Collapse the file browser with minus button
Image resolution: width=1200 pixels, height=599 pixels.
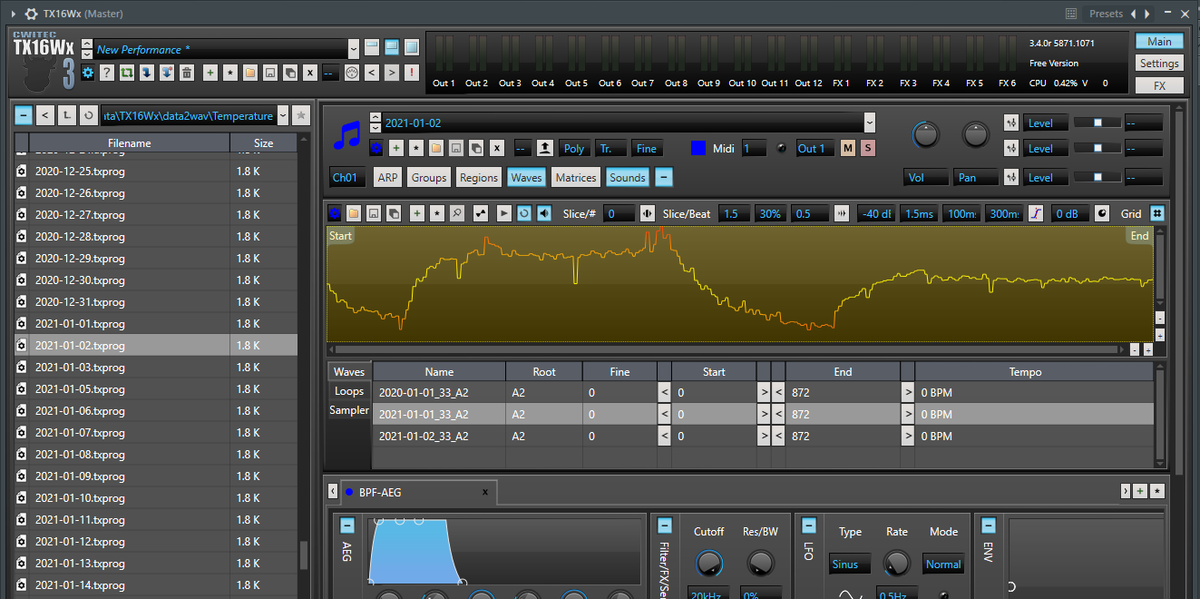[23, 115]
